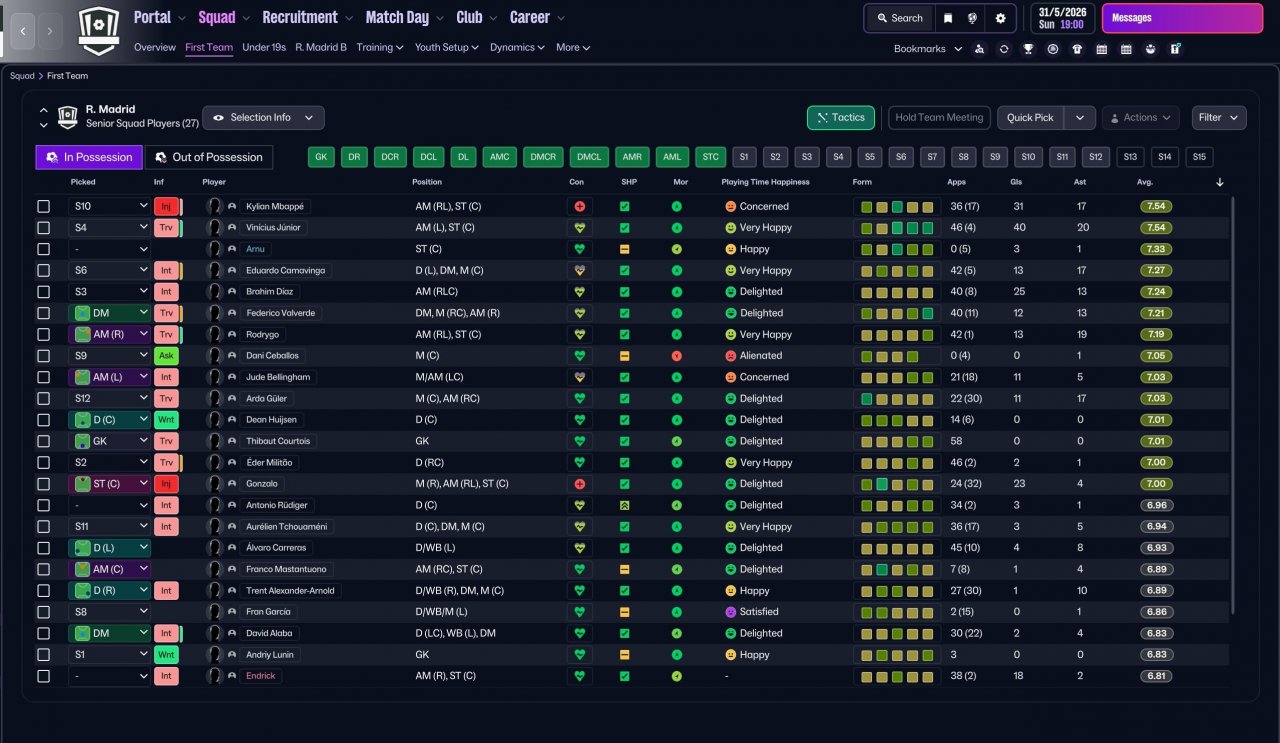The height and width of the screenshot is (743, 1280).
Task: Go back with the left arrow navigation button
Action: (23, 31)
